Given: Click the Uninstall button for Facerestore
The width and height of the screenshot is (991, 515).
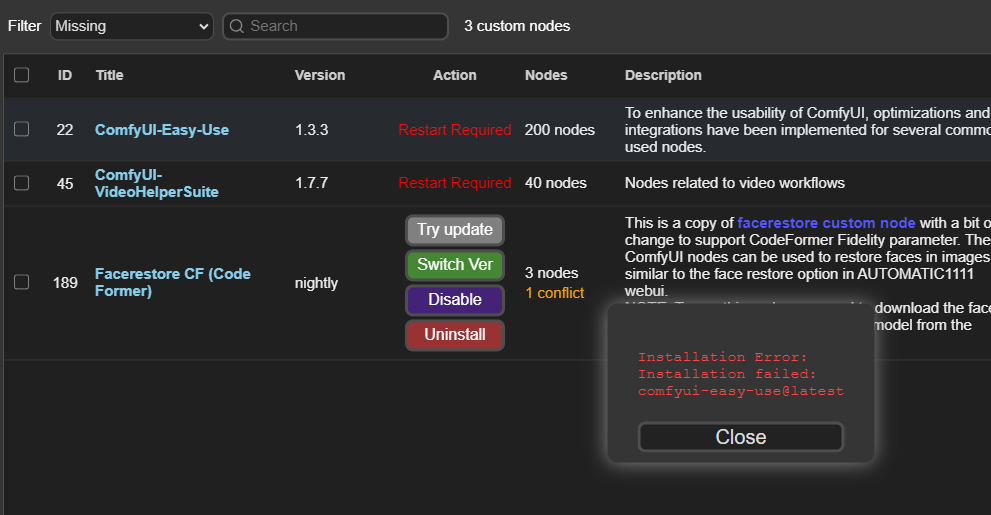Looking at the screenshot, I should [454, 335].
